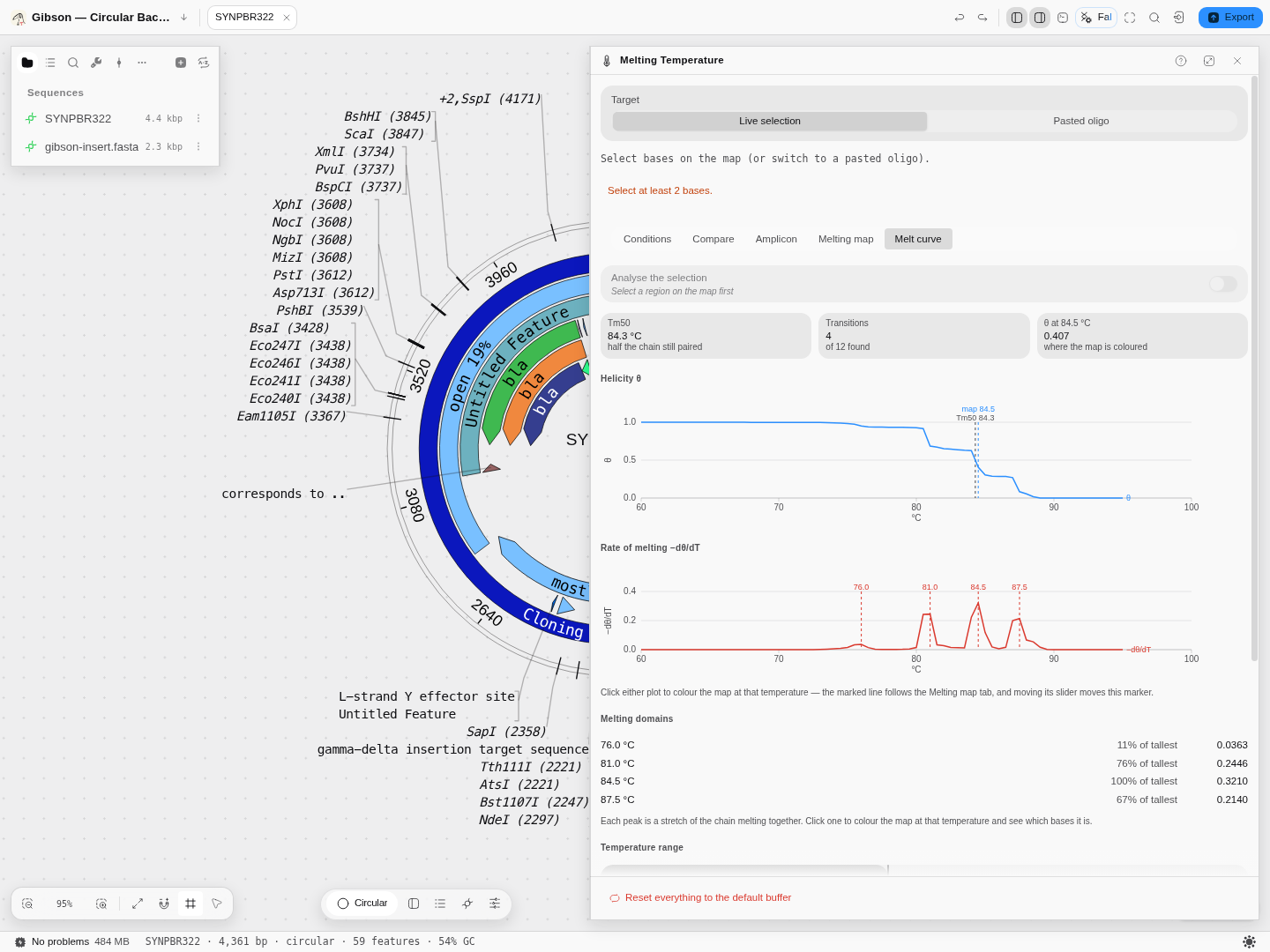This screenshot has height=952, width=1270.
Task: Toggle the grid display button
Action: point(190,904)
